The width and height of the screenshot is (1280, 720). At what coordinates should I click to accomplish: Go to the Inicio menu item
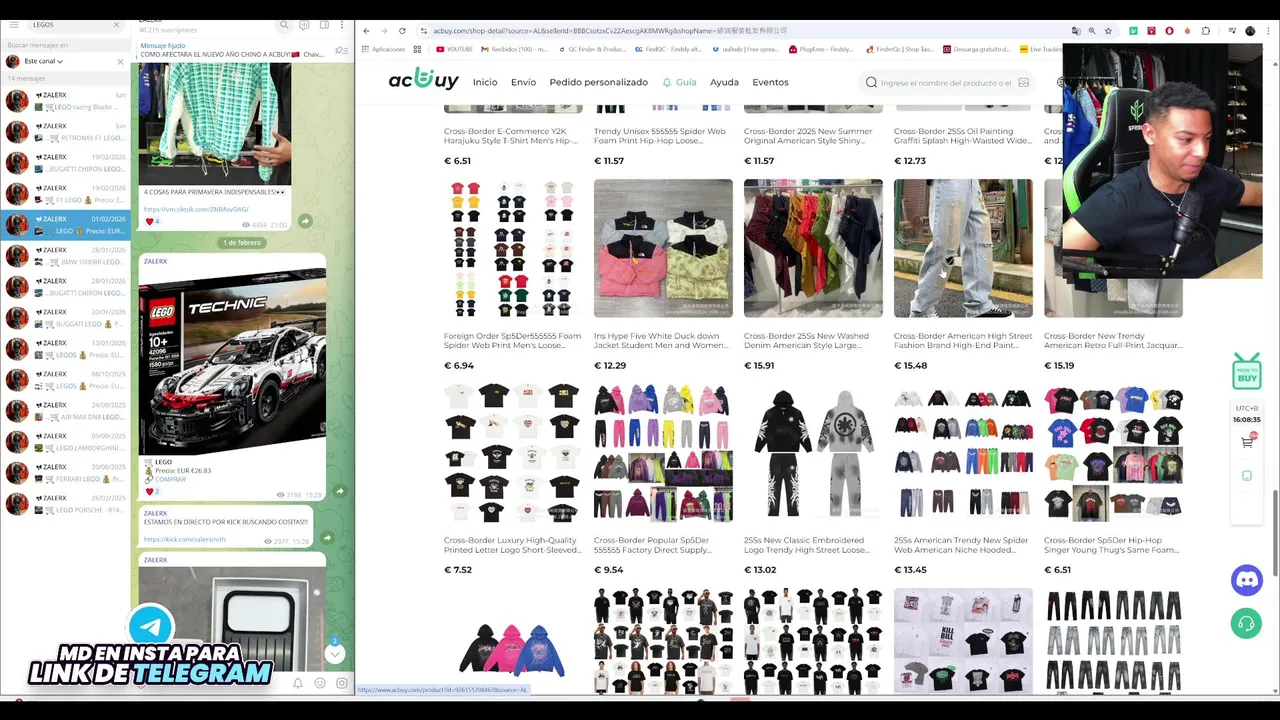[485, 82]
